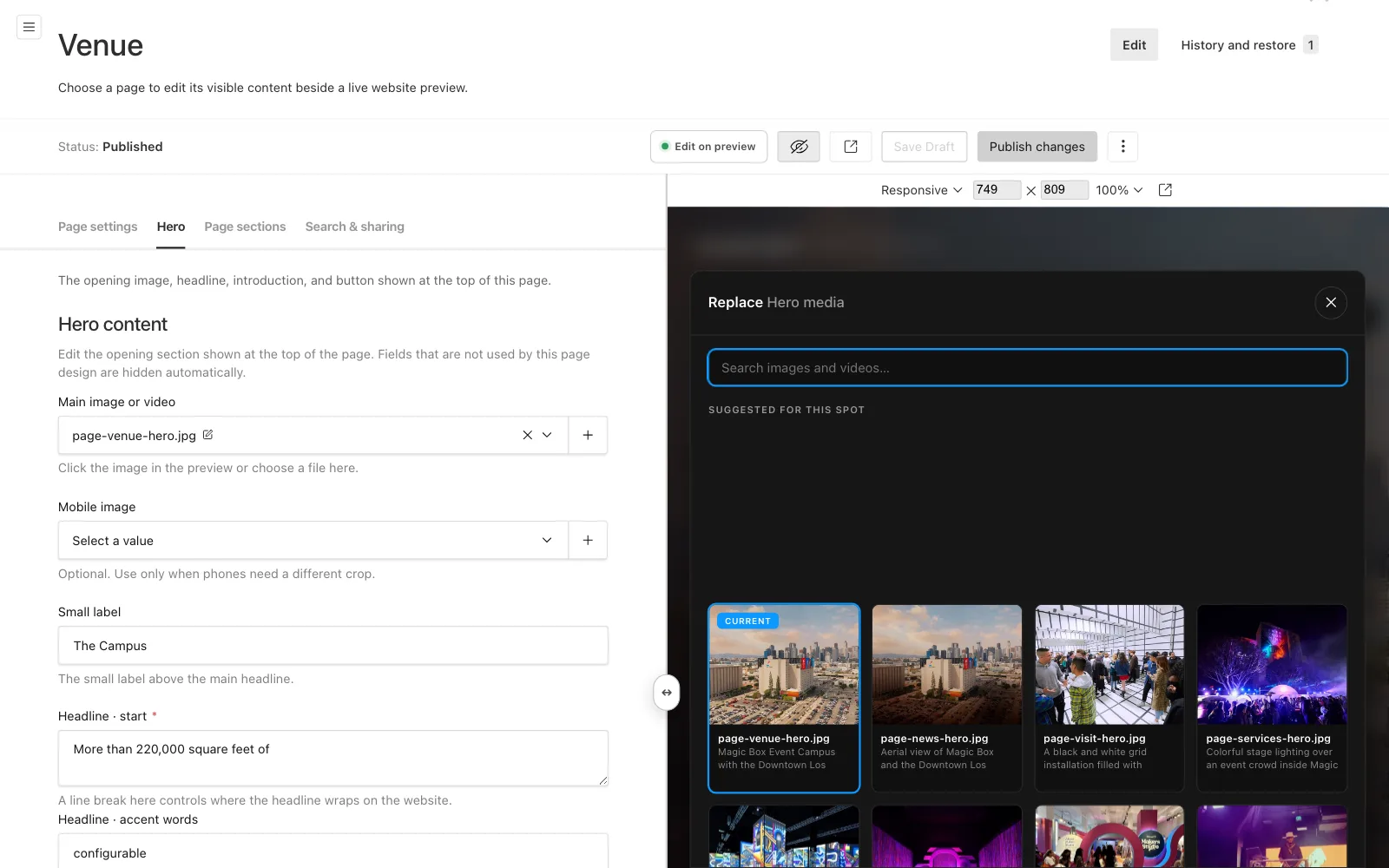Image resolution: width=1389 pixels, height=868 pixels.
Task: Open the three-dot more actions menu
Action: point(1122,147)
